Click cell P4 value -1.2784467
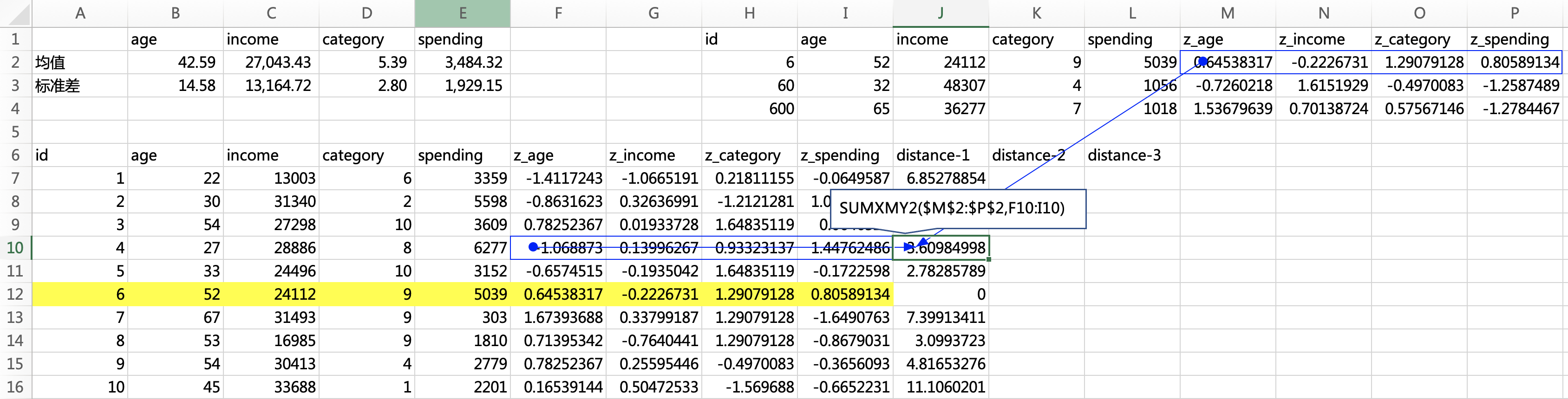The width and height of the screenshot is (1568, 399). click(1515, 108)
